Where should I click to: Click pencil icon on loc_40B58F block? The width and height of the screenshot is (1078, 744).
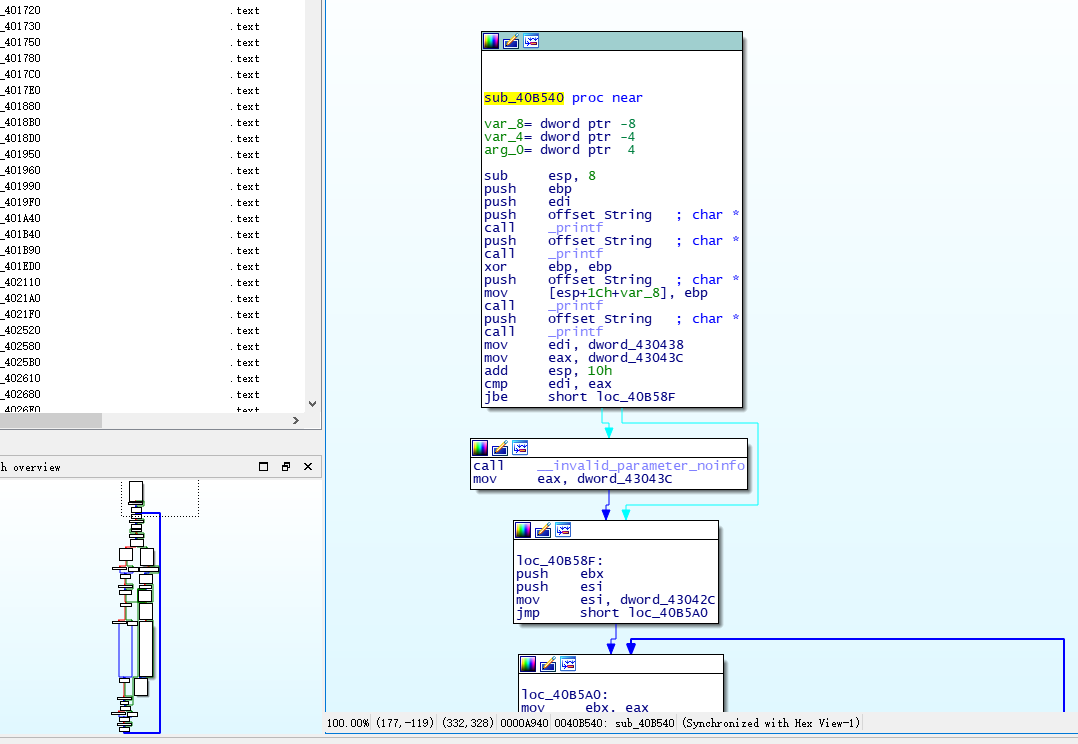coord(543,530)
